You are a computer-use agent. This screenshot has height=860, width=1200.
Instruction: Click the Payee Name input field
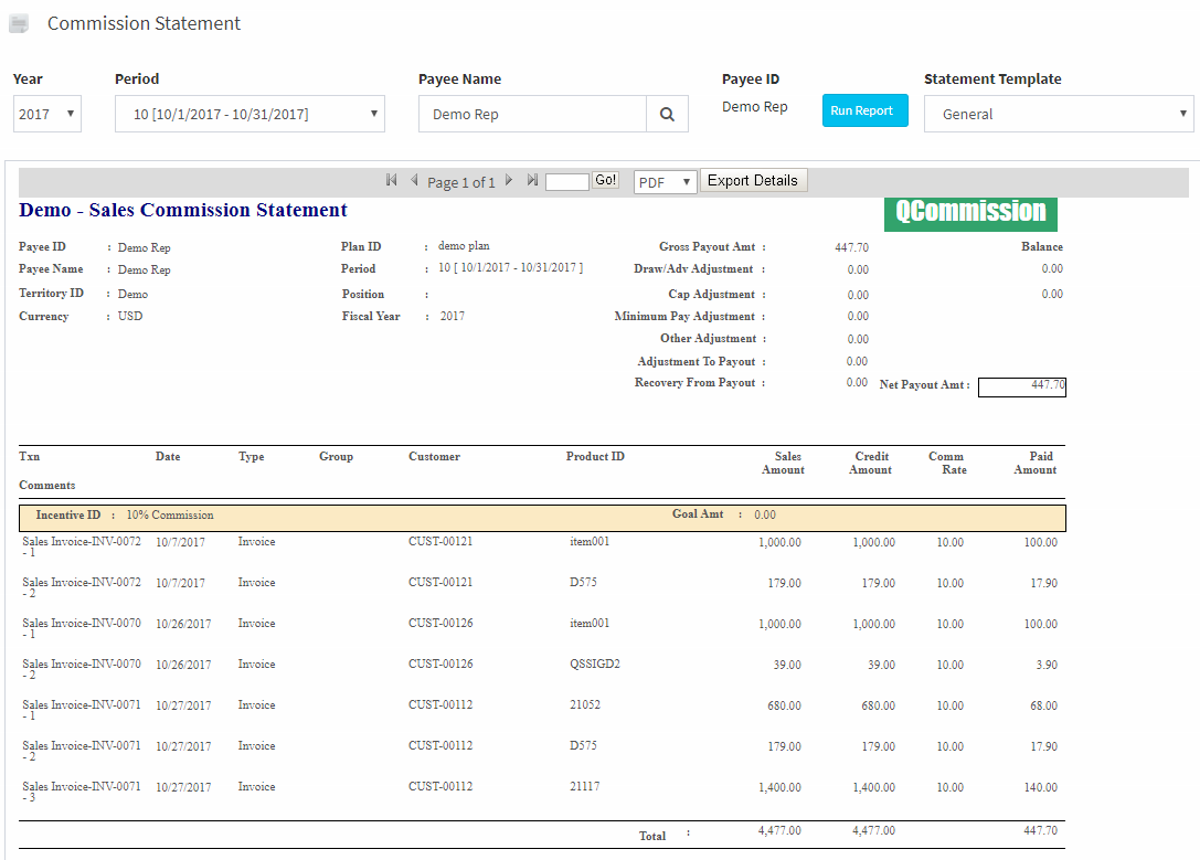532,114
